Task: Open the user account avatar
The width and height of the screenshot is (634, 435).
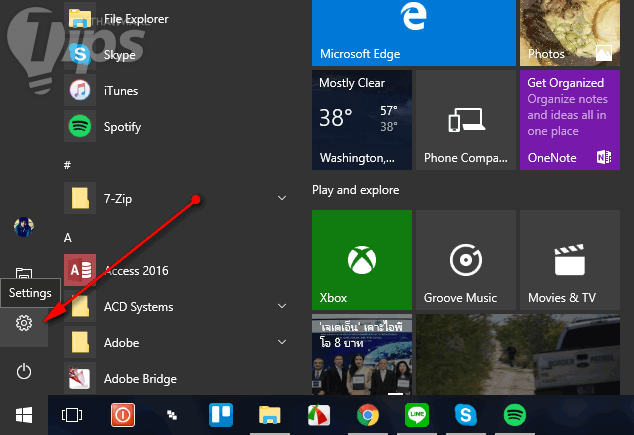Action: pyautogui.click(x=24, y=227)
